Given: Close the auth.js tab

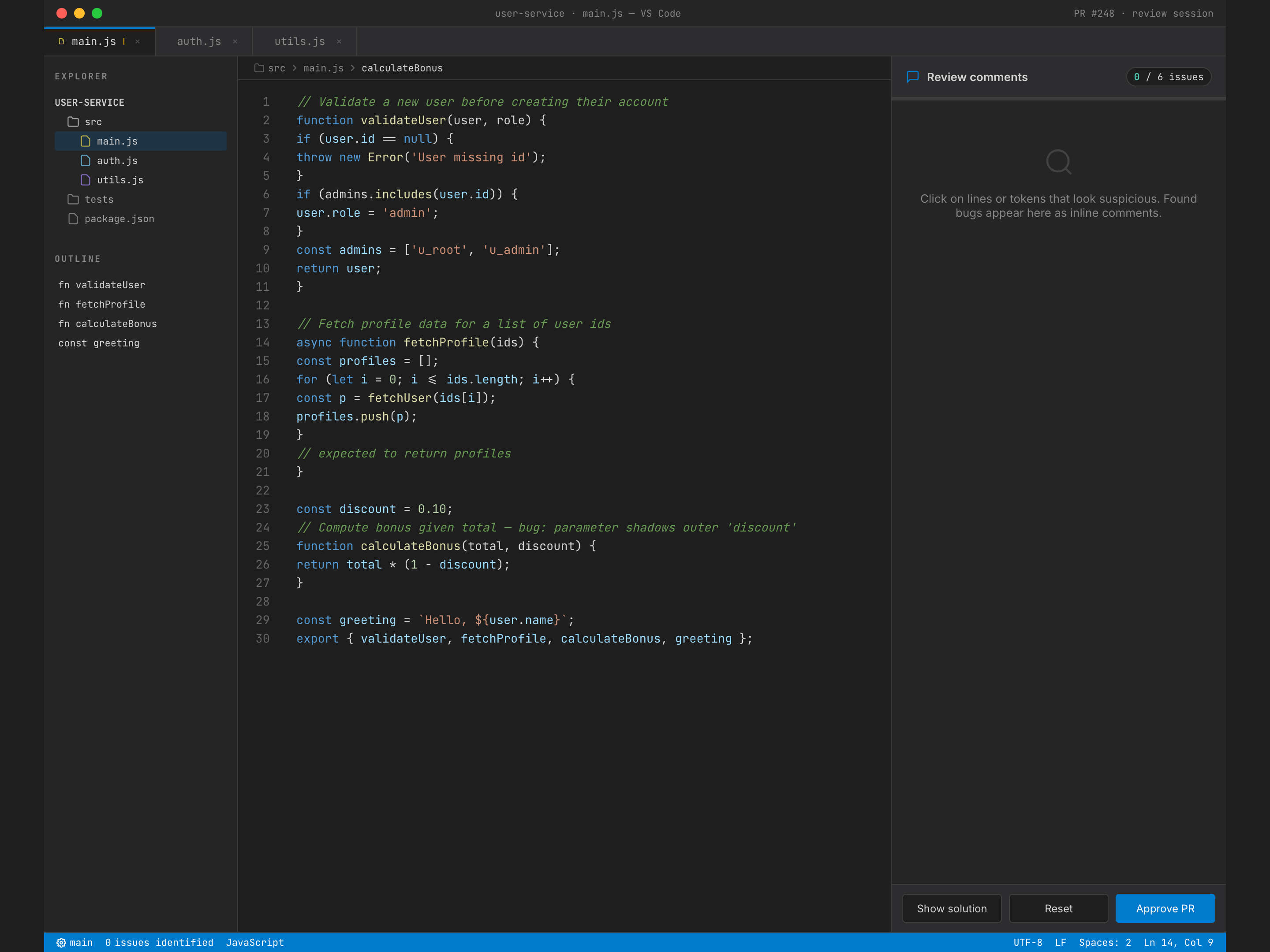Looking at the screenshot, I should click(235, 41).
